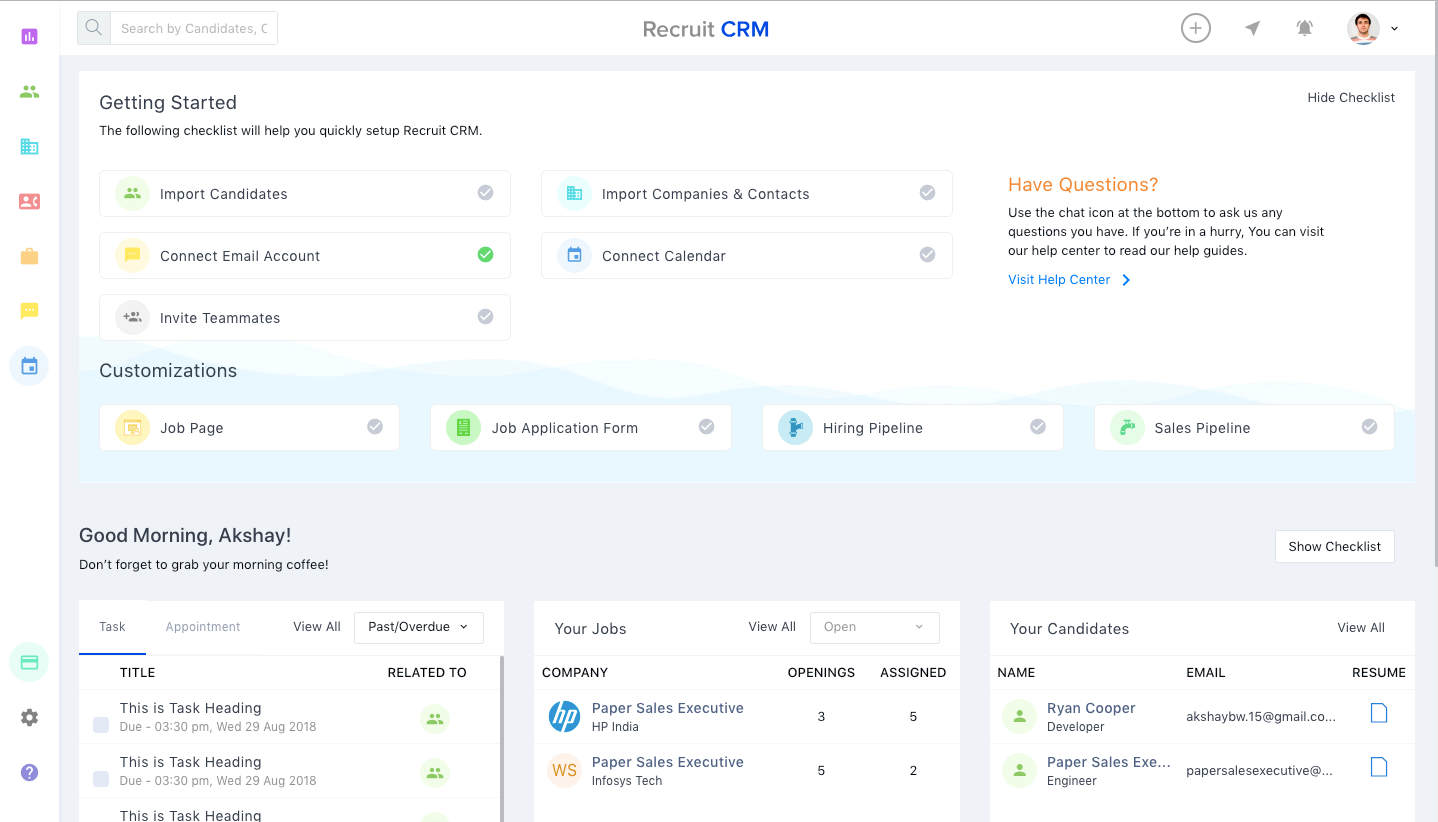Open the settings gear in the sidebar

point(29,717)
